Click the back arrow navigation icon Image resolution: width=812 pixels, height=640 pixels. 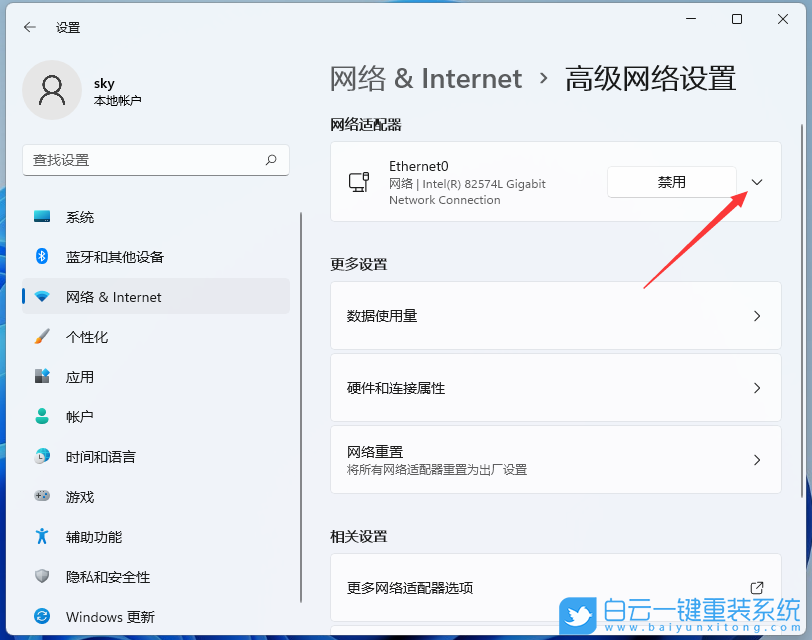click(x=27, y=27)
